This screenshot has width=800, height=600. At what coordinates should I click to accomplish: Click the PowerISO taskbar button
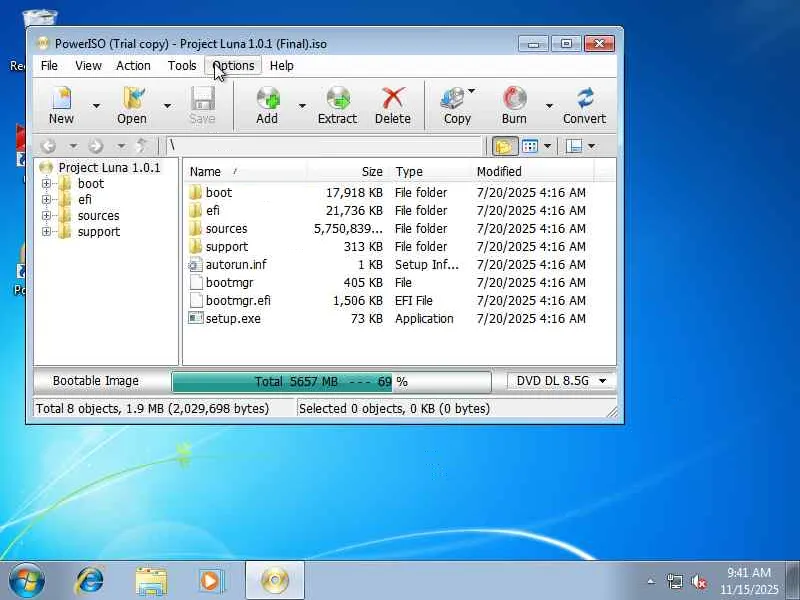pos(275,581)
